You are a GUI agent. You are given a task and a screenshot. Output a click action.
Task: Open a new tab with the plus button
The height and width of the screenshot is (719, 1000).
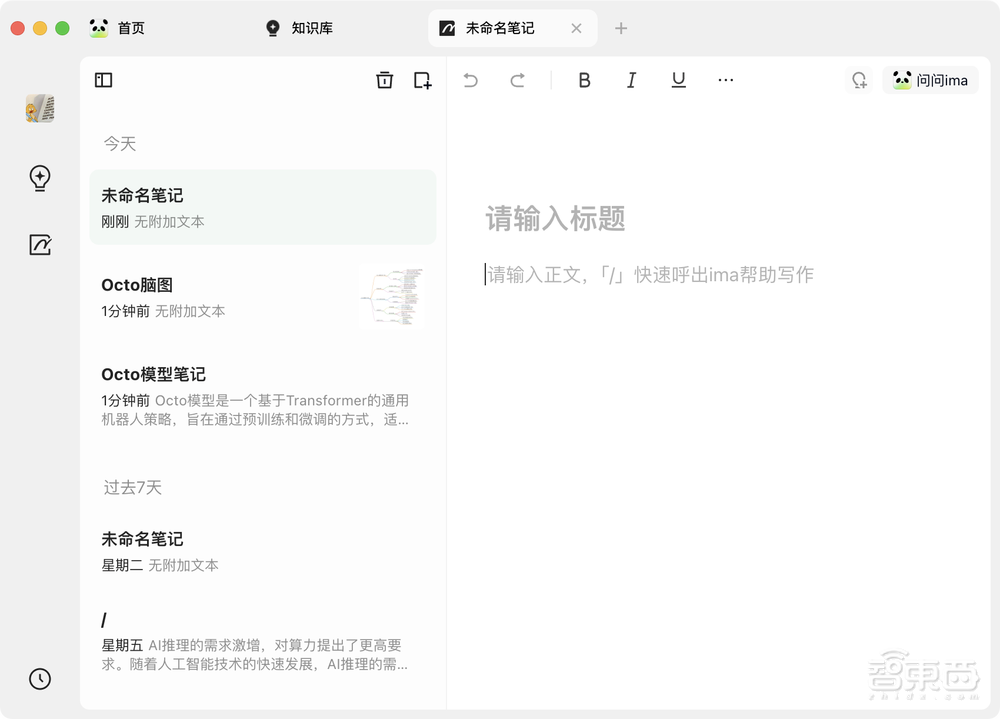click(x=621, y=29)
